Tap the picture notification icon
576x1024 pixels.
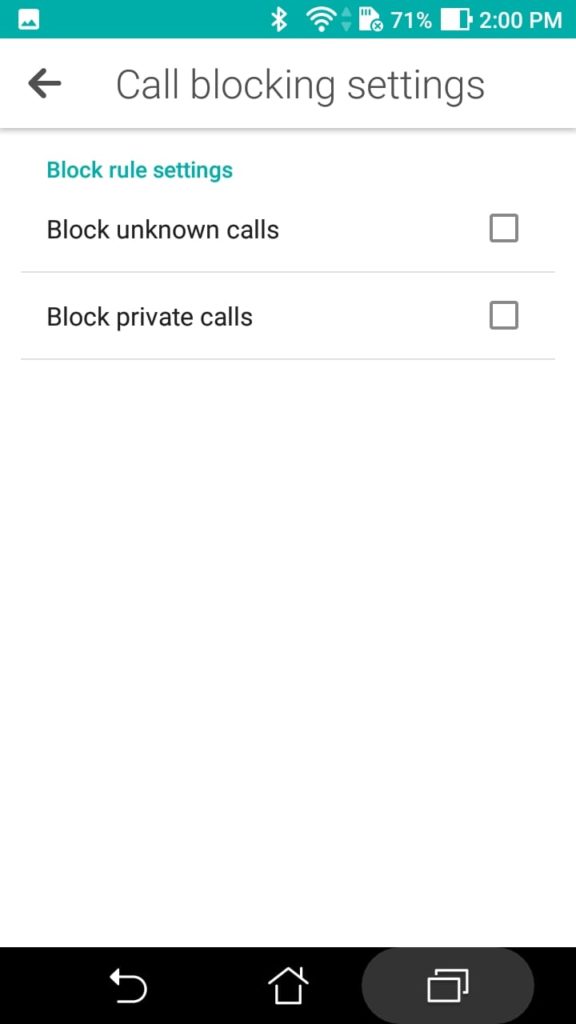click(29, 20)
